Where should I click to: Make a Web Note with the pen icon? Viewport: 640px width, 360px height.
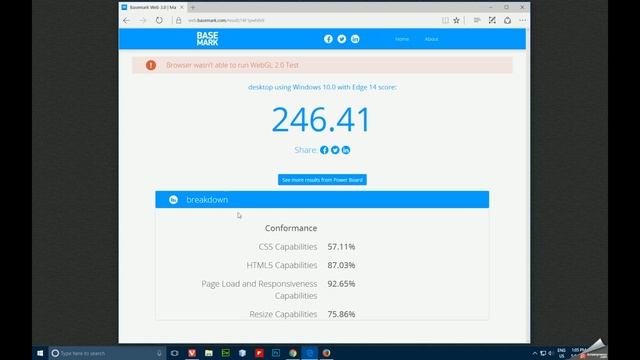(492, 20)
